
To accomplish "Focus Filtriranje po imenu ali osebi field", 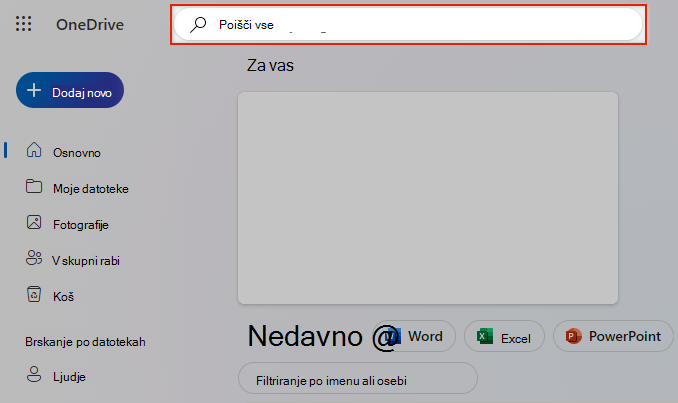I will tap(358, 378).
